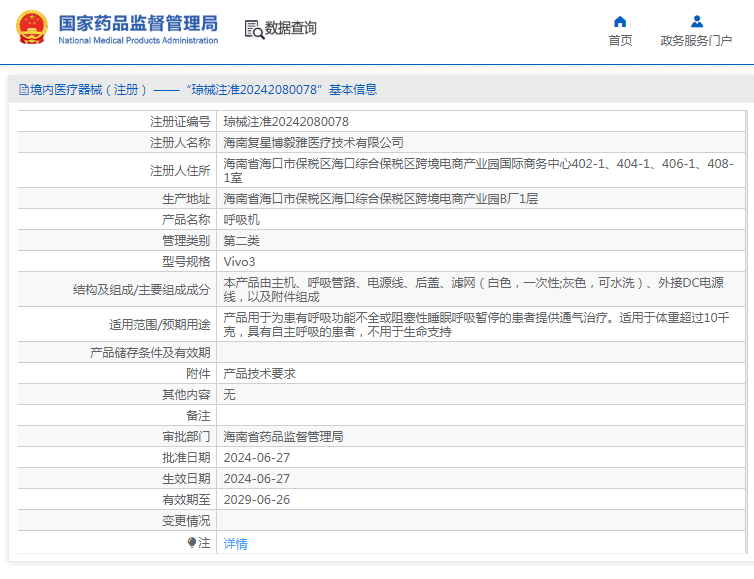The image size is (754, 579).
Task: Click the National Medical Products Administration subtitle
Action: pos(137,41)
